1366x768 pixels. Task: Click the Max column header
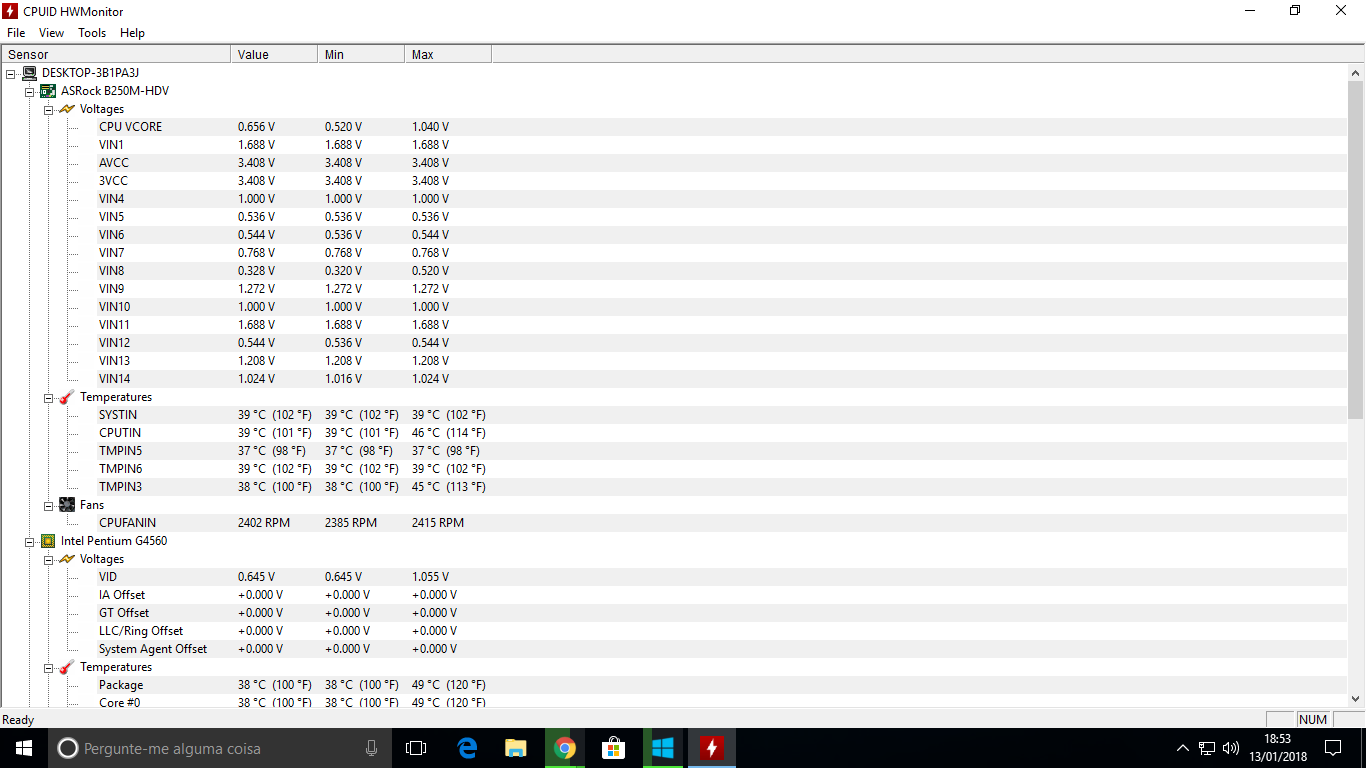(448, 54)
